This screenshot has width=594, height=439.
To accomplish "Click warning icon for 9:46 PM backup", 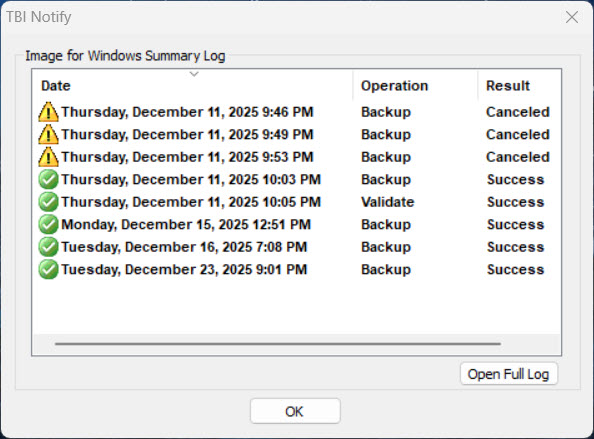I will pos(48,112).
